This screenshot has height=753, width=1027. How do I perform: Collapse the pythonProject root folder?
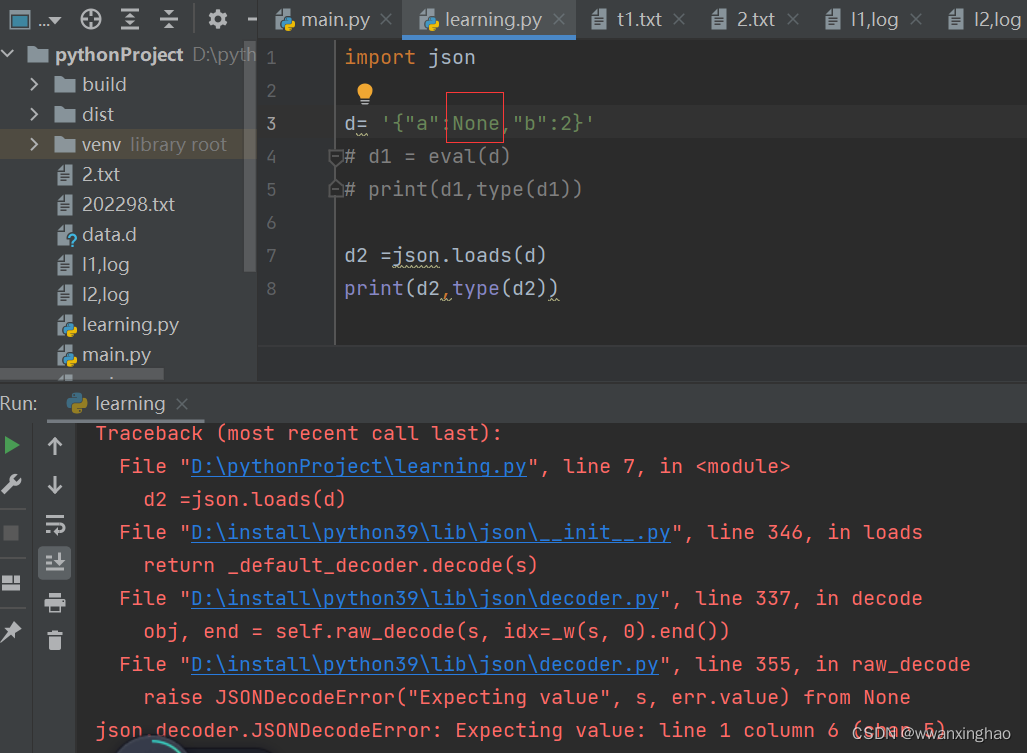click(9, 54)
